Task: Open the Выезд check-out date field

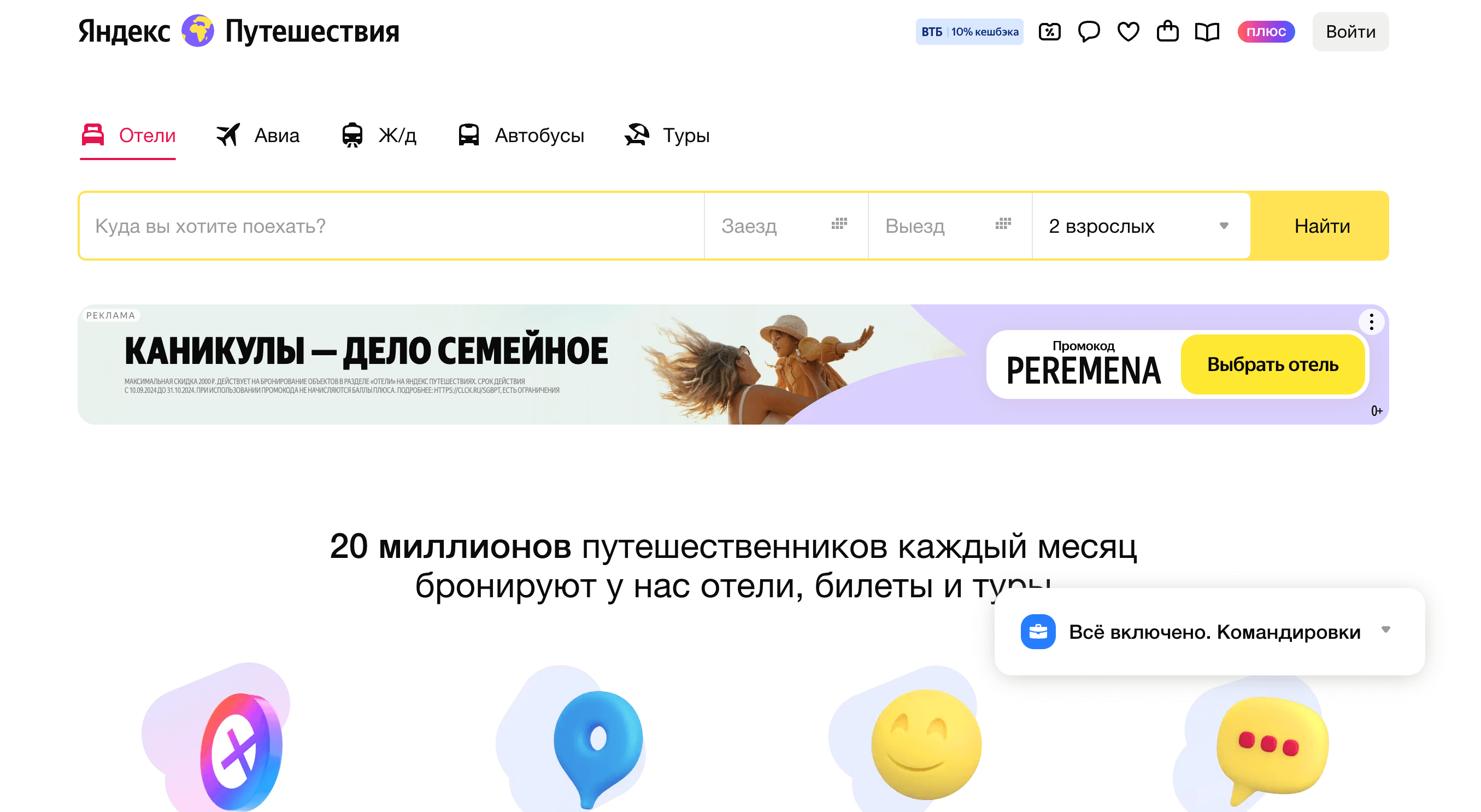Action: pos(950,226)
